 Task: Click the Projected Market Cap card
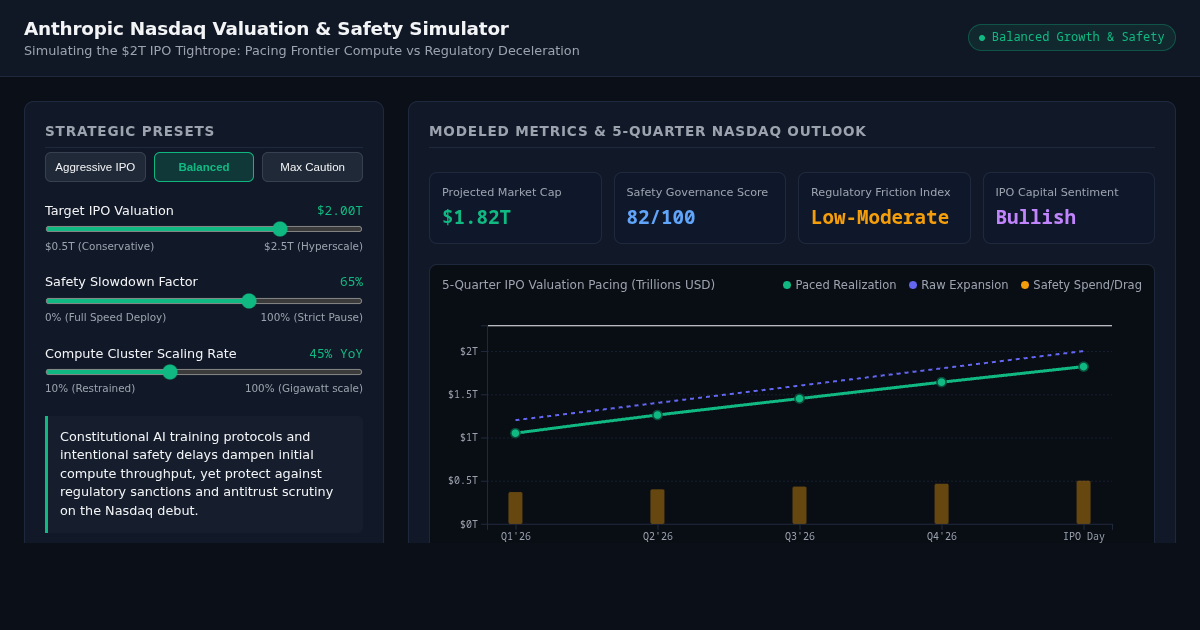(x=515, y=208)
